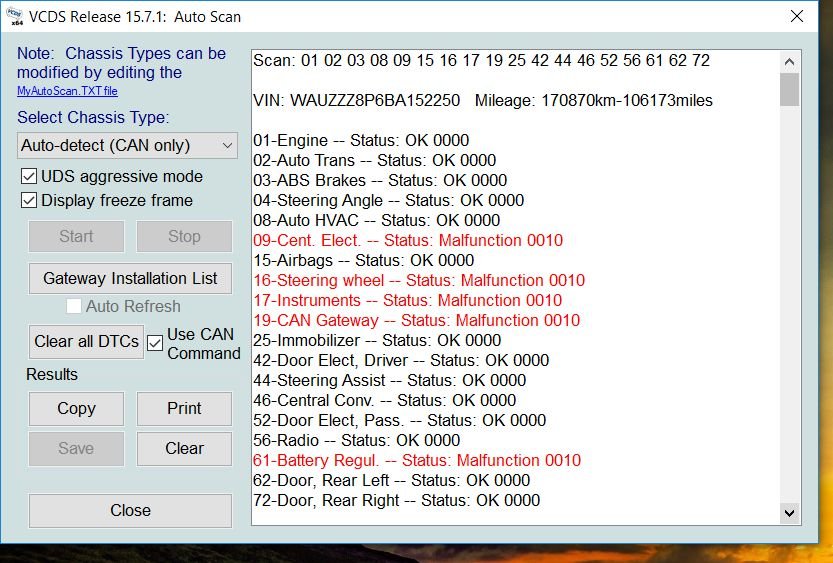
Task: Select the Scan module list line
Action: click(x=481, y=61)
